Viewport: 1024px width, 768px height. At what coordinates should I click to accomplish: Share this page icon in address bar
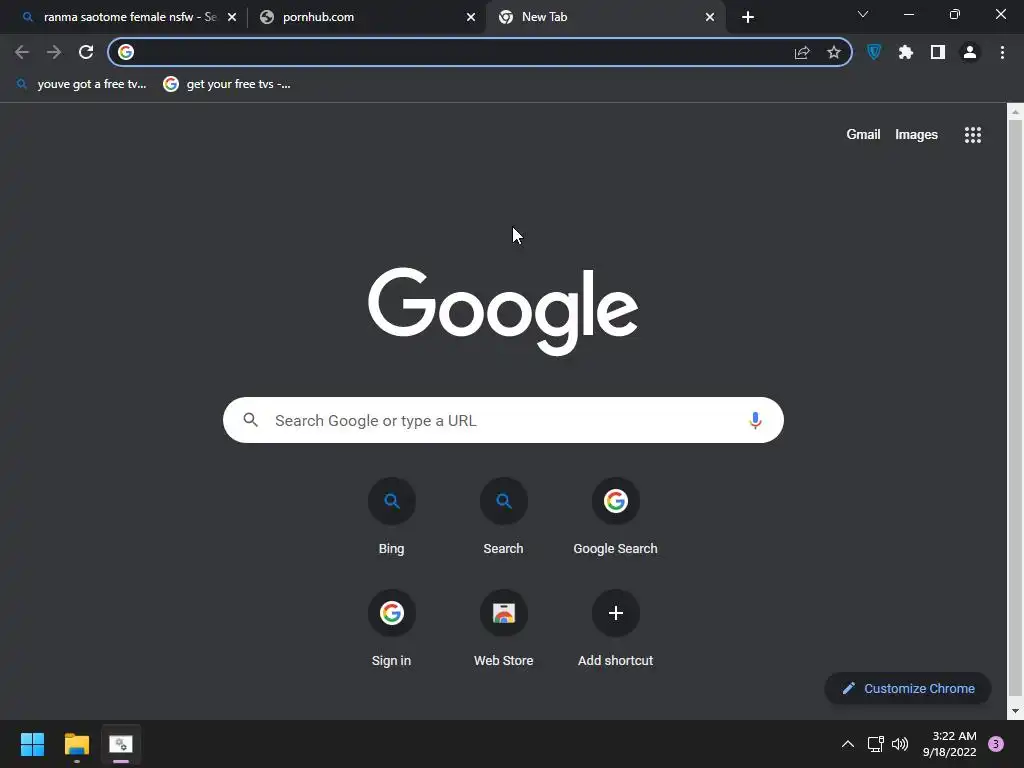tap(802, 52)
